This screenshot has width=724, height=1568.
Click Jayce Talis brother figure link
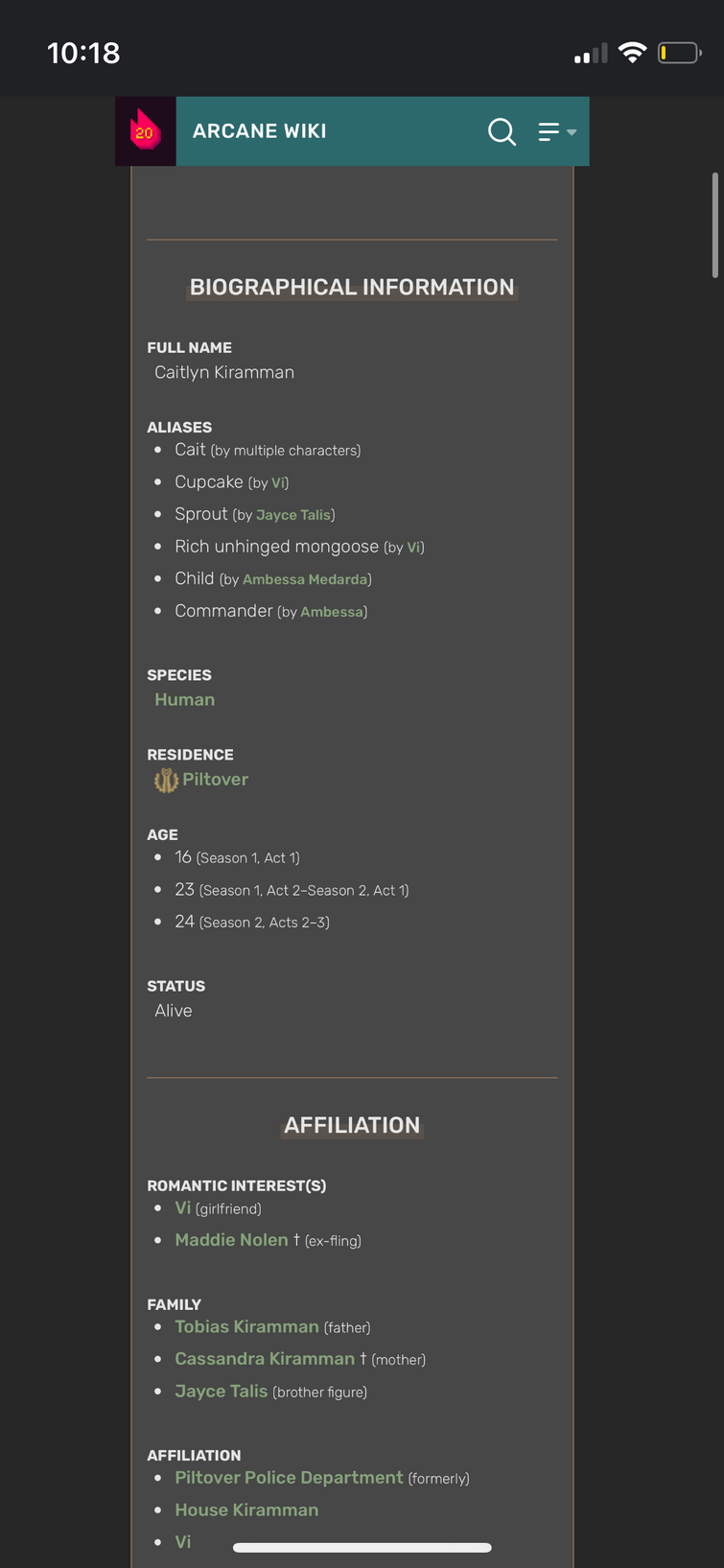tap(222, 1391)
